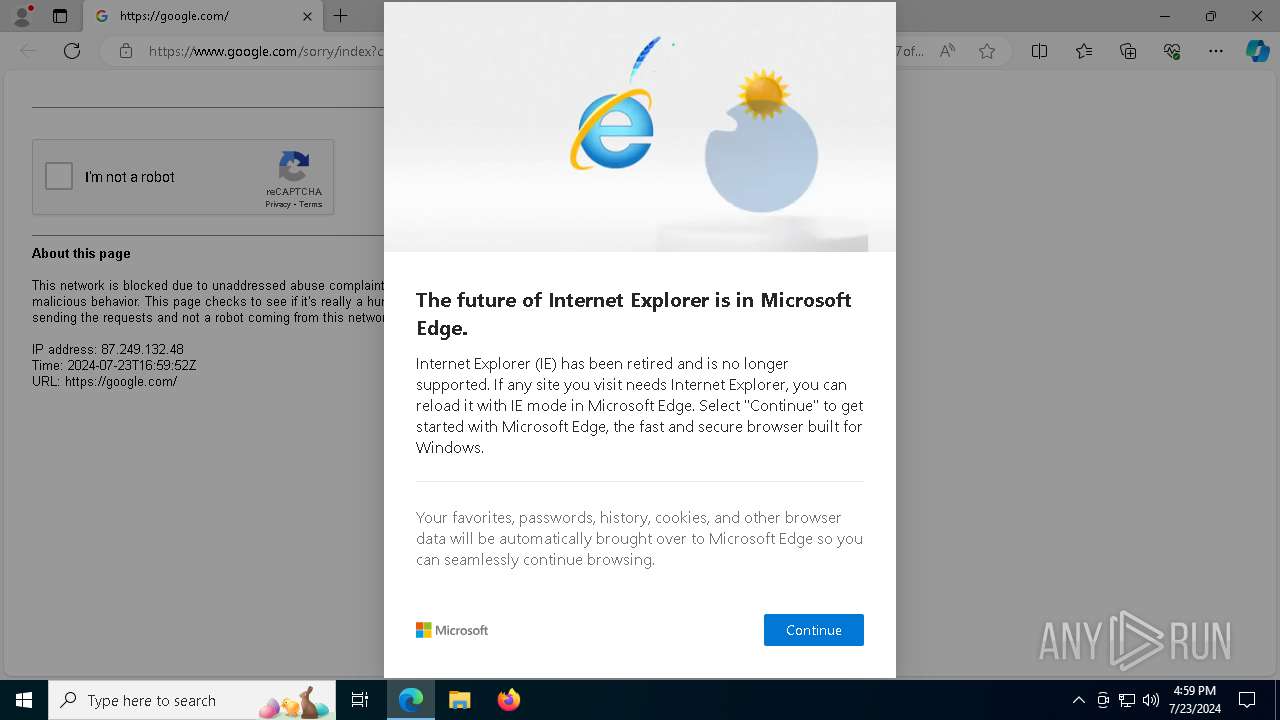This screenshot has width=1280, height=720.
Task: Click the reCAPTCHA logo
Action: (x=294, y=167)
